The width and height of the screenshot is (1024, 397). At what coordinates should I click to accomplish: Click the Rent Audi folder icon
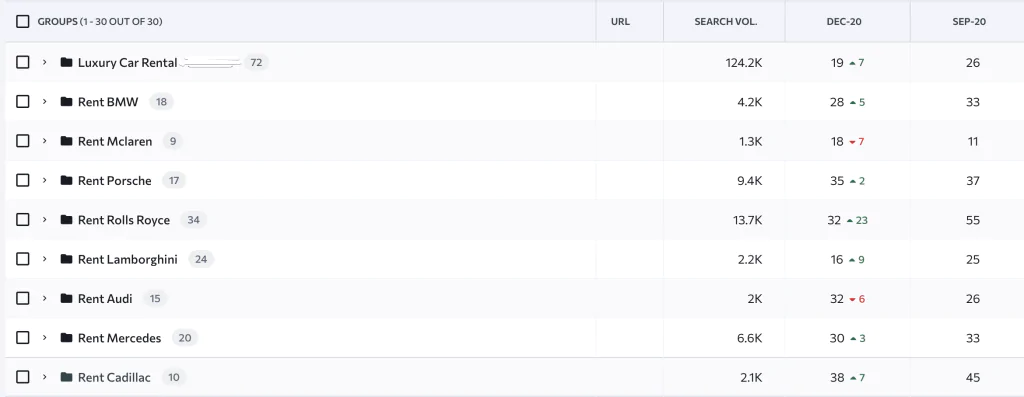tap(66, 298)
